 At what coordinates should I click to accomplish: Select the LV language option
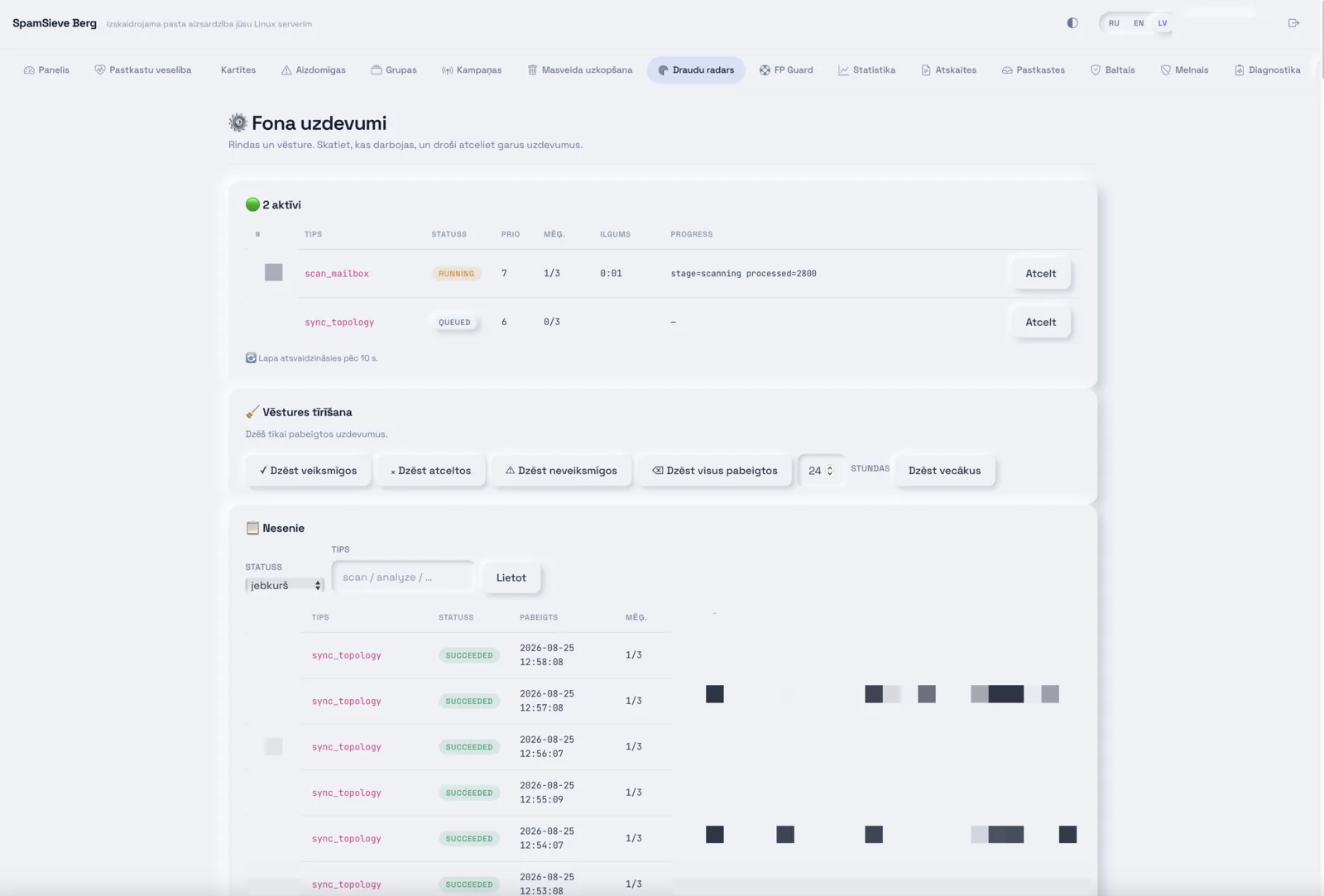click(x=1163, y=23)
